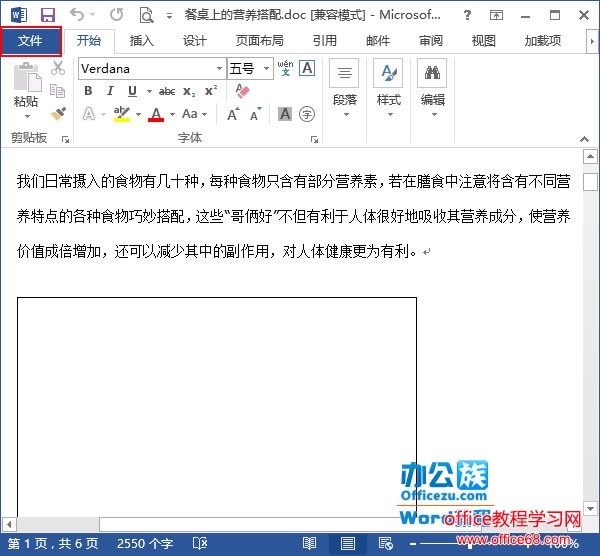Viewport: 600px width, 556px height.
Task: Select the Format Painter brush
Action: [x=58, y=114]
